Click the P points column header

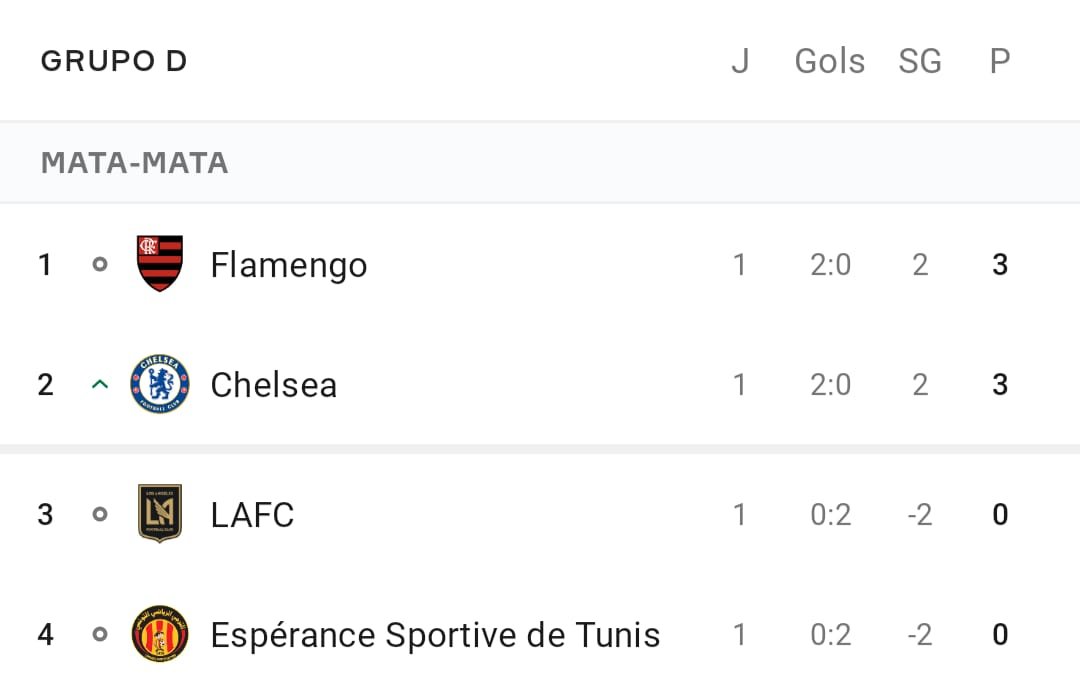1000,61
